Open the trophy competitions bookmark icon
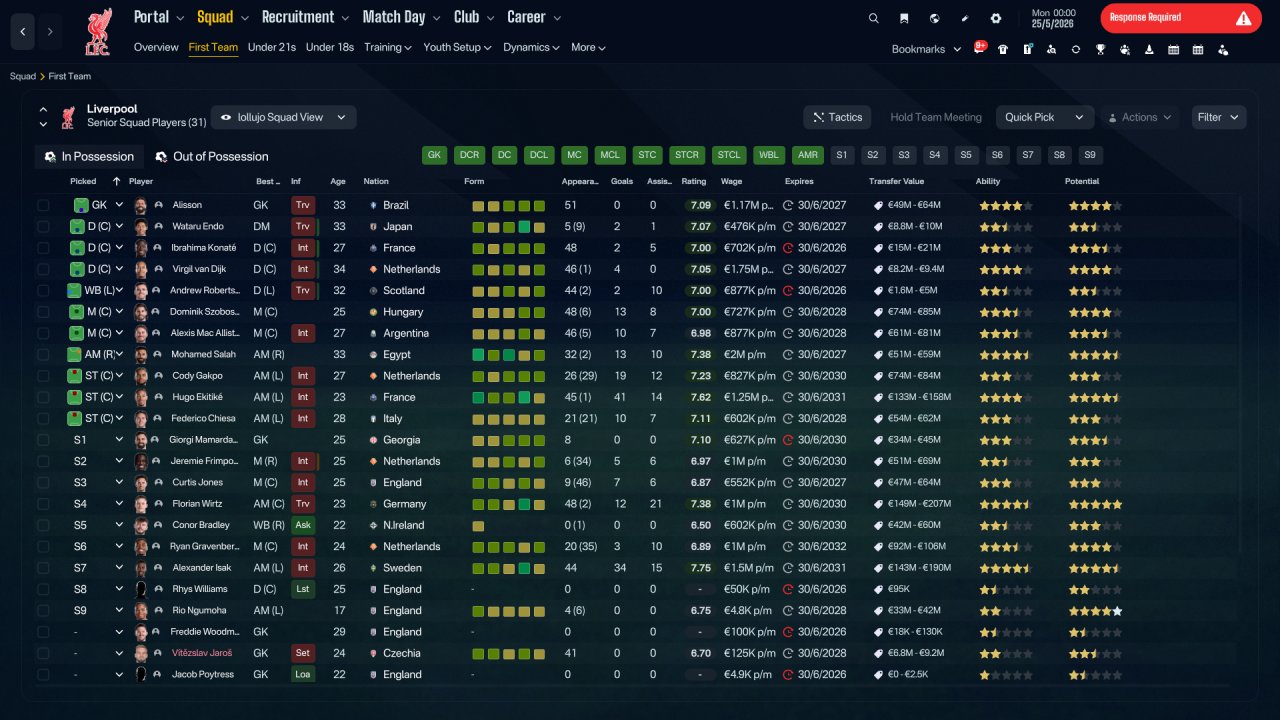This screenshot has height=720, width=1280. coord(1100,49)
